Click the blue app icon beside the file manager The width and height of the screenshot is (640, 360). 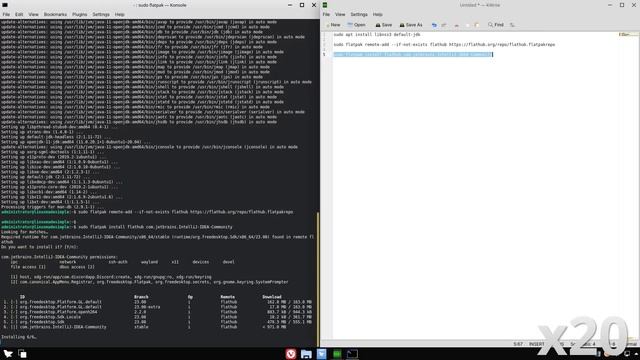(x=322, y=354)
